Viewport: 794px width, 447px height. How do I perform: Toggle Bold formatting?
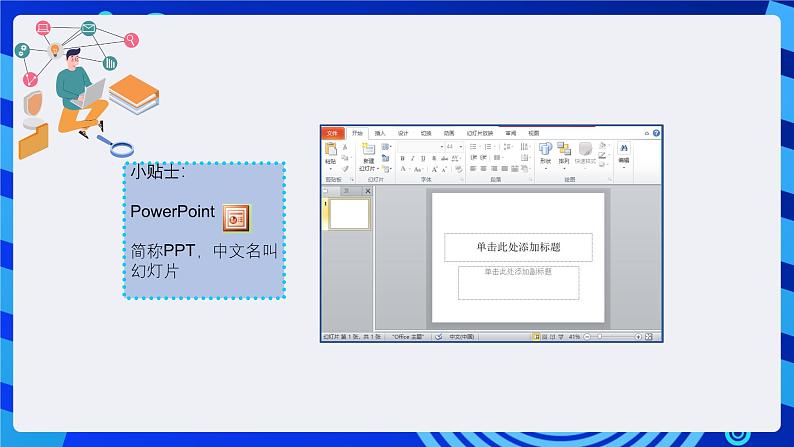click(403, 158)
